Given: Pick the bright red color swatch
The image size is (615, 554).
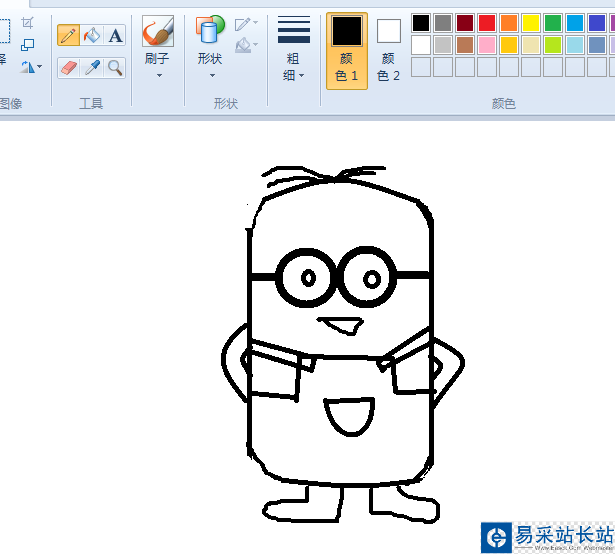Looking at the screenshot, I should [x=487, y=23].
